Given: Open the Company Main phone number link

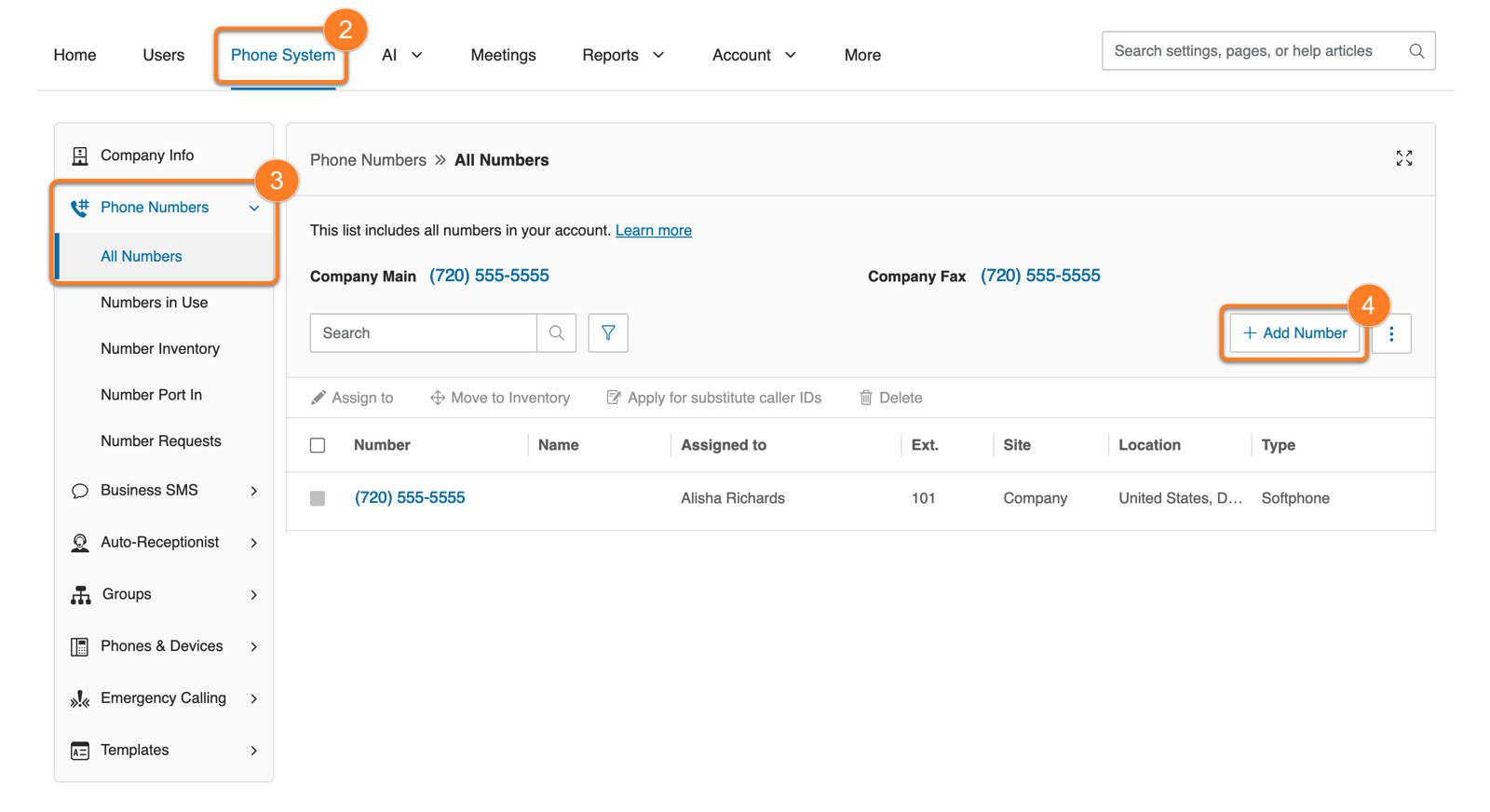Looking at the screenshot, I should click(489, 276).
